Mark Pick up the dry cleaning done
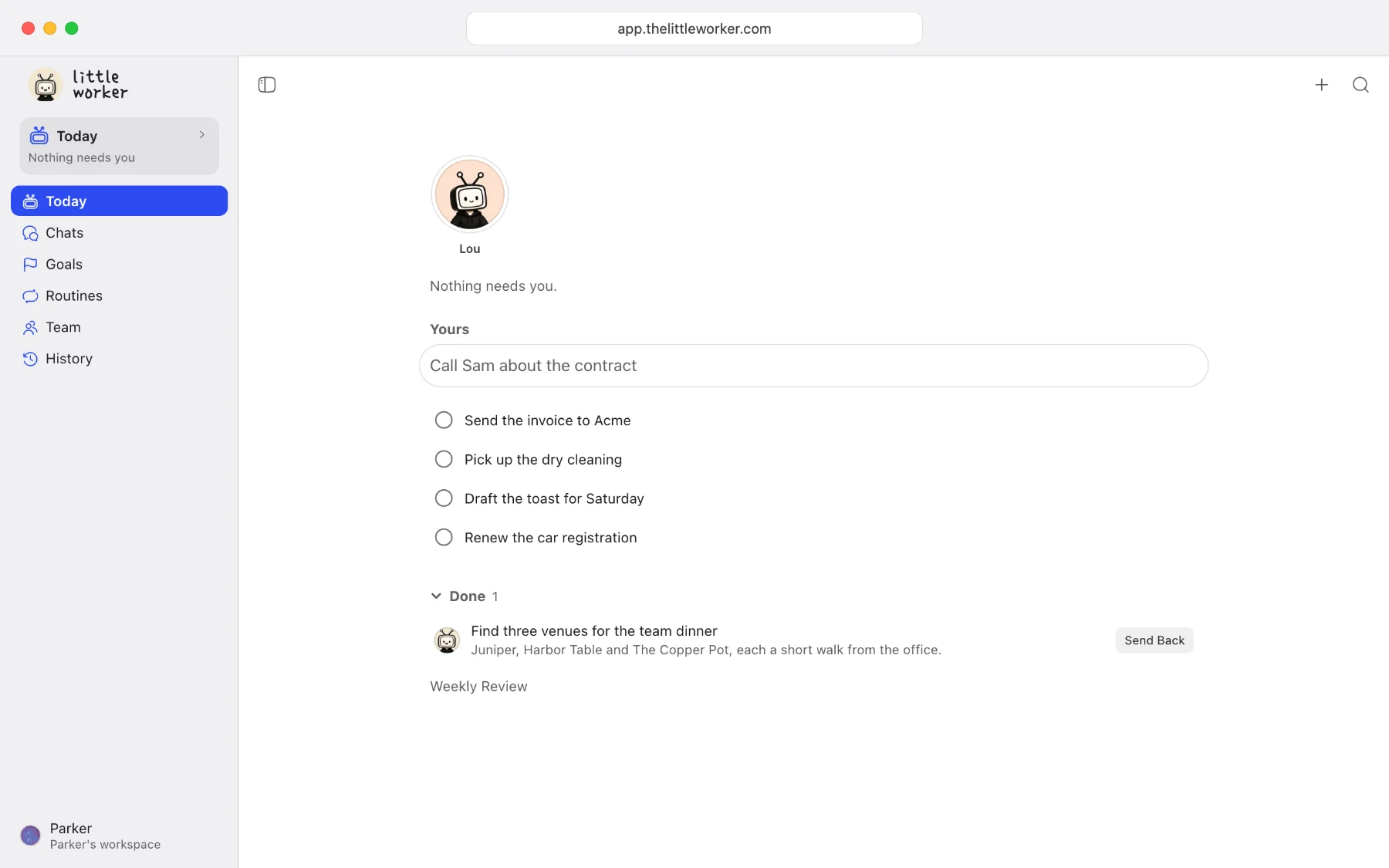This screenshot has height=868, width=1389. pyautogui.click(x=444, y=460)
